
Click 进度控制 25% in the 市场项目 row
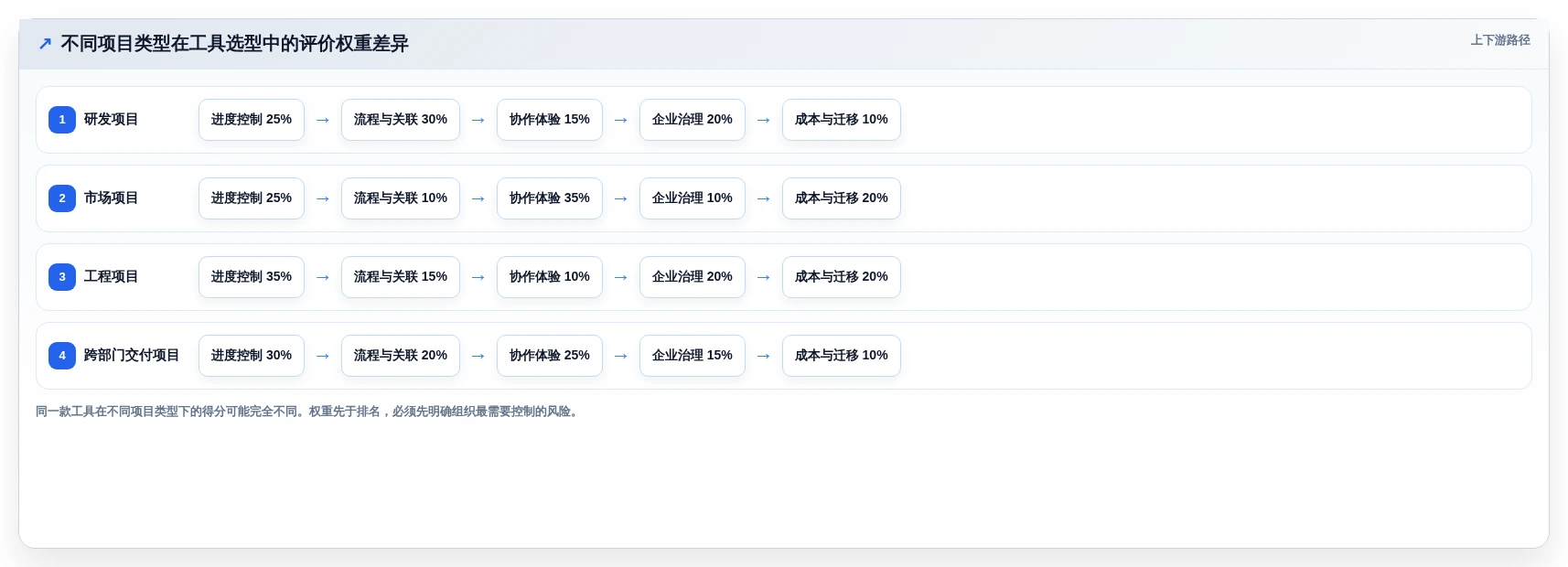(252, 198)
